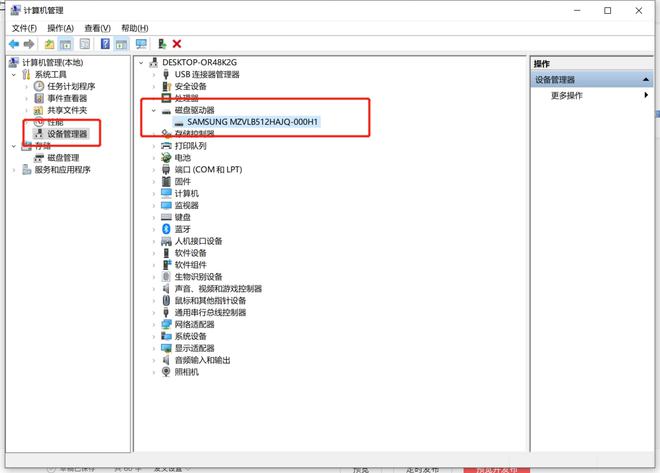660x473 pixels.
Task: Expand the 服务和应用程序 node arrow
Action: pos(14,170)
